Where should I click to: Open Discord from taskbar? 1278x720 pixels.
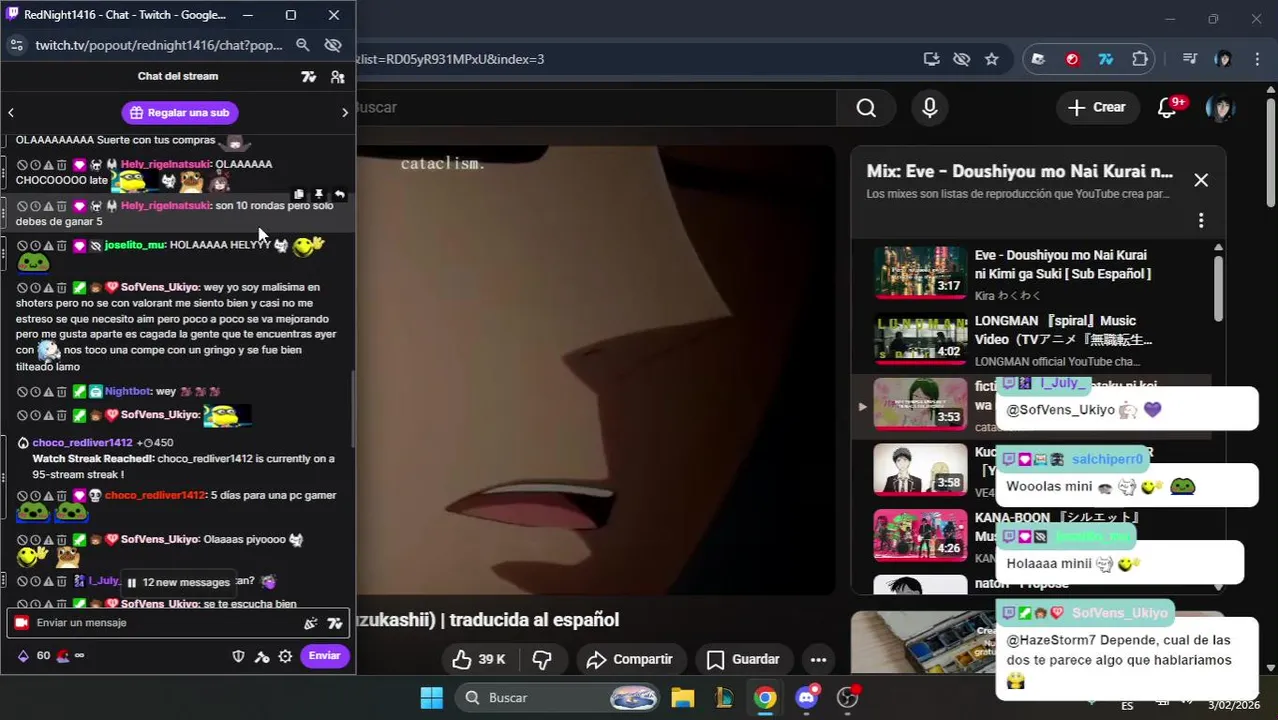pyautogui.click(x=807, y=698)
